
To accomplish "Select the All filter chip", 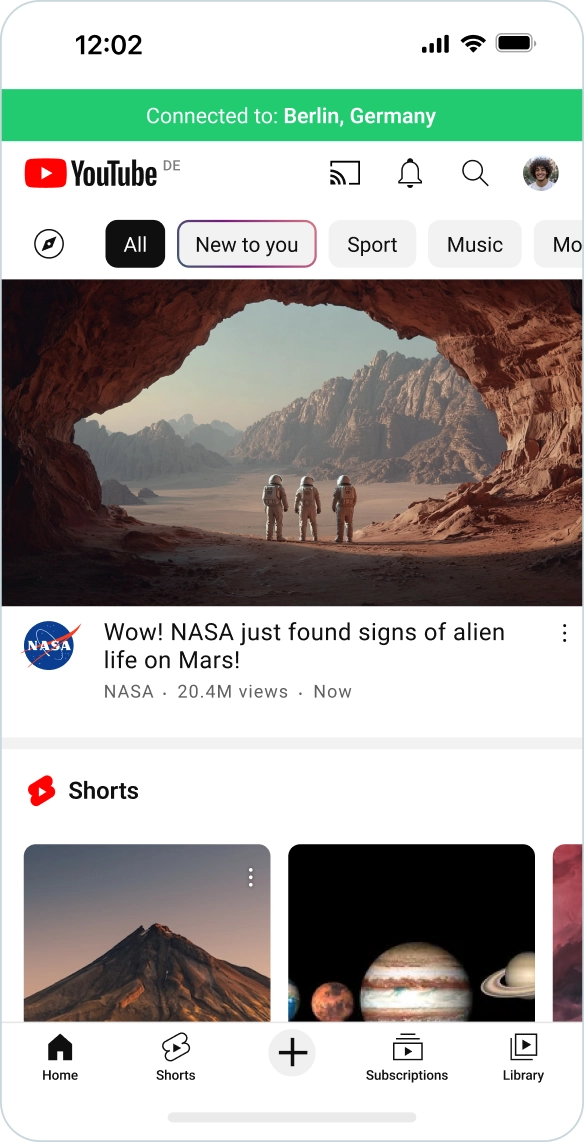I will pyautogui.click(x=135, y=244).
